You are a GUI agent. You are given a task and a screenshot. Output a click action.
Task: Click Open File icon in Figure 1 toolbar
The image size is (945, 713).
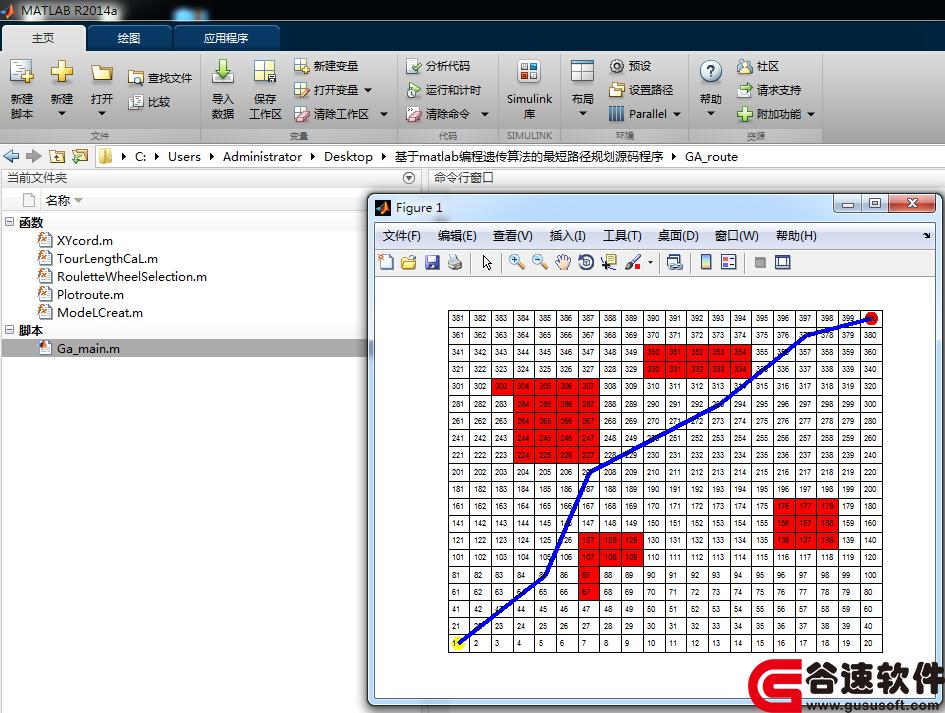coord(409,262)
